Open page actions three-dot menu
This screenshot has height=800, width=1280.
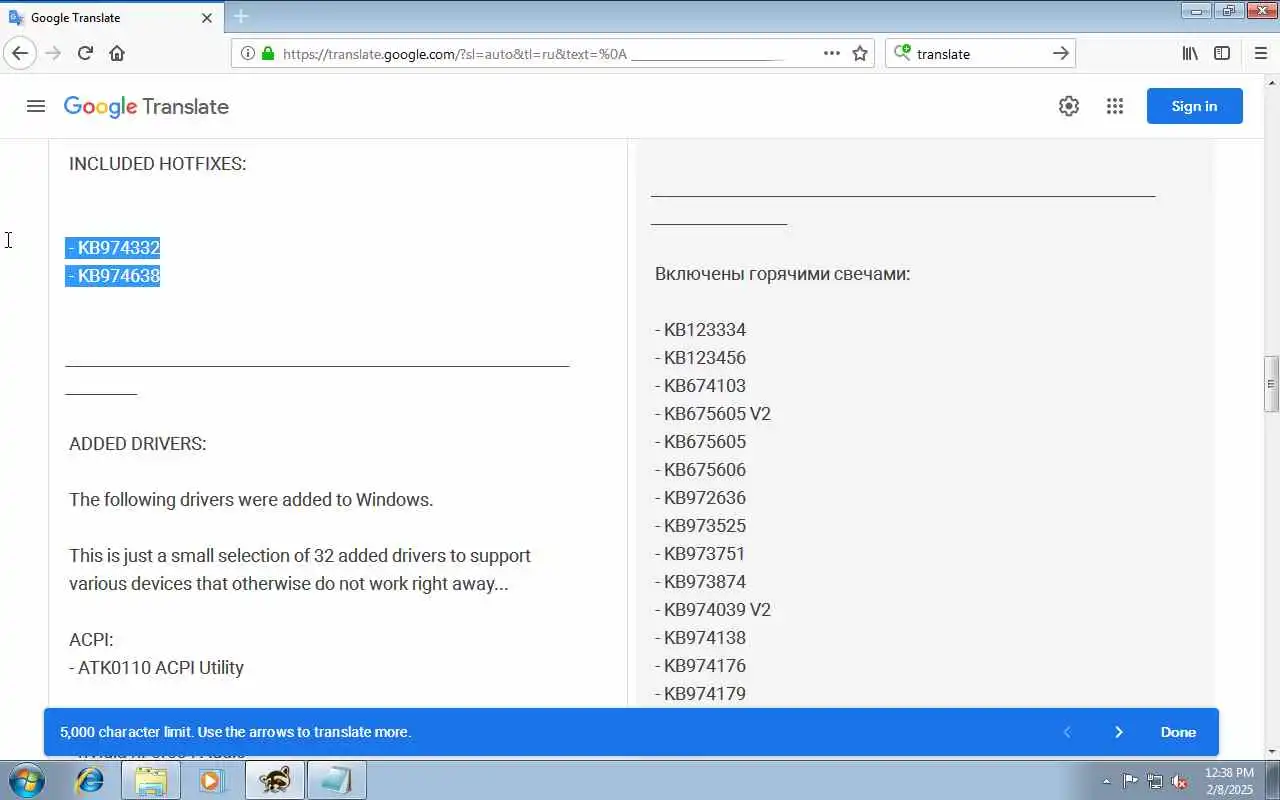[831, 53]
